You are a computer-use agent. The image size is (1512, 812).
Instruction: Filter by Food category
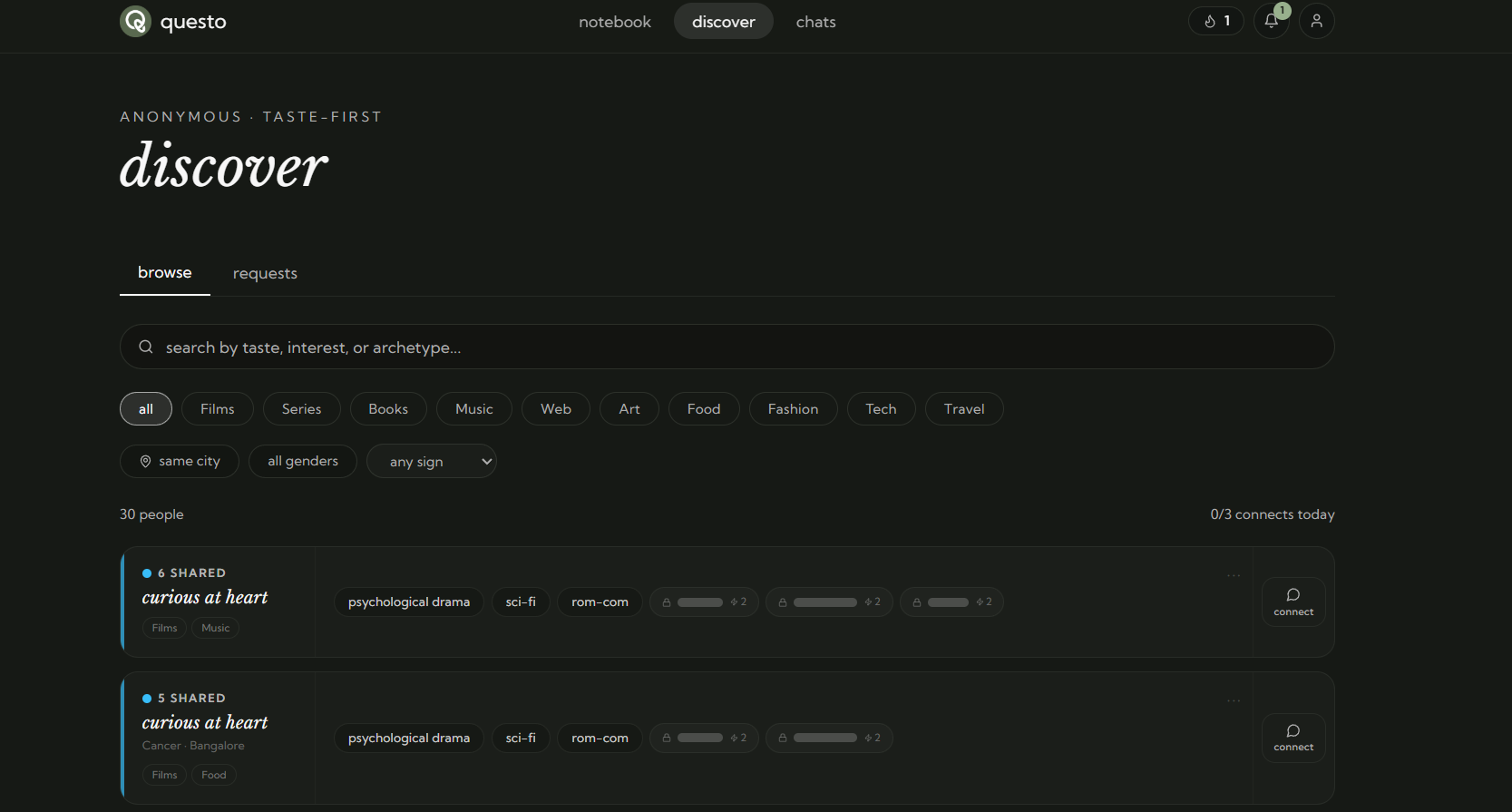(x=704, y=409)
